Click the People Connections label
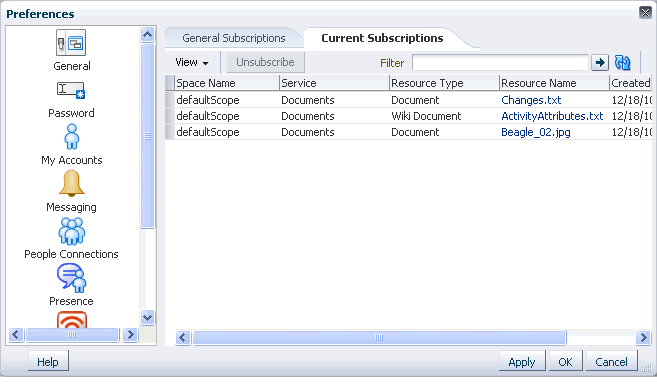 (71, 254)
